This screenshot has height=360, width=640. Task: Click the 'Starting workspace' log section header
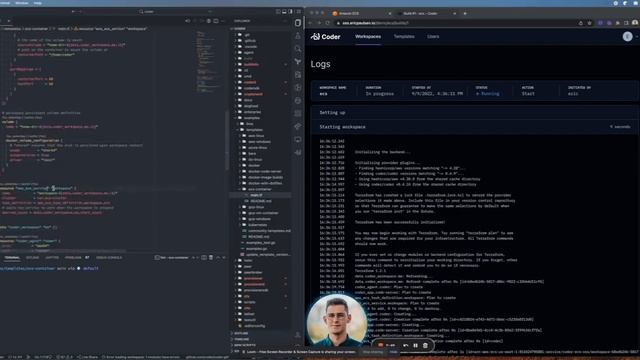tap(475, 127)
